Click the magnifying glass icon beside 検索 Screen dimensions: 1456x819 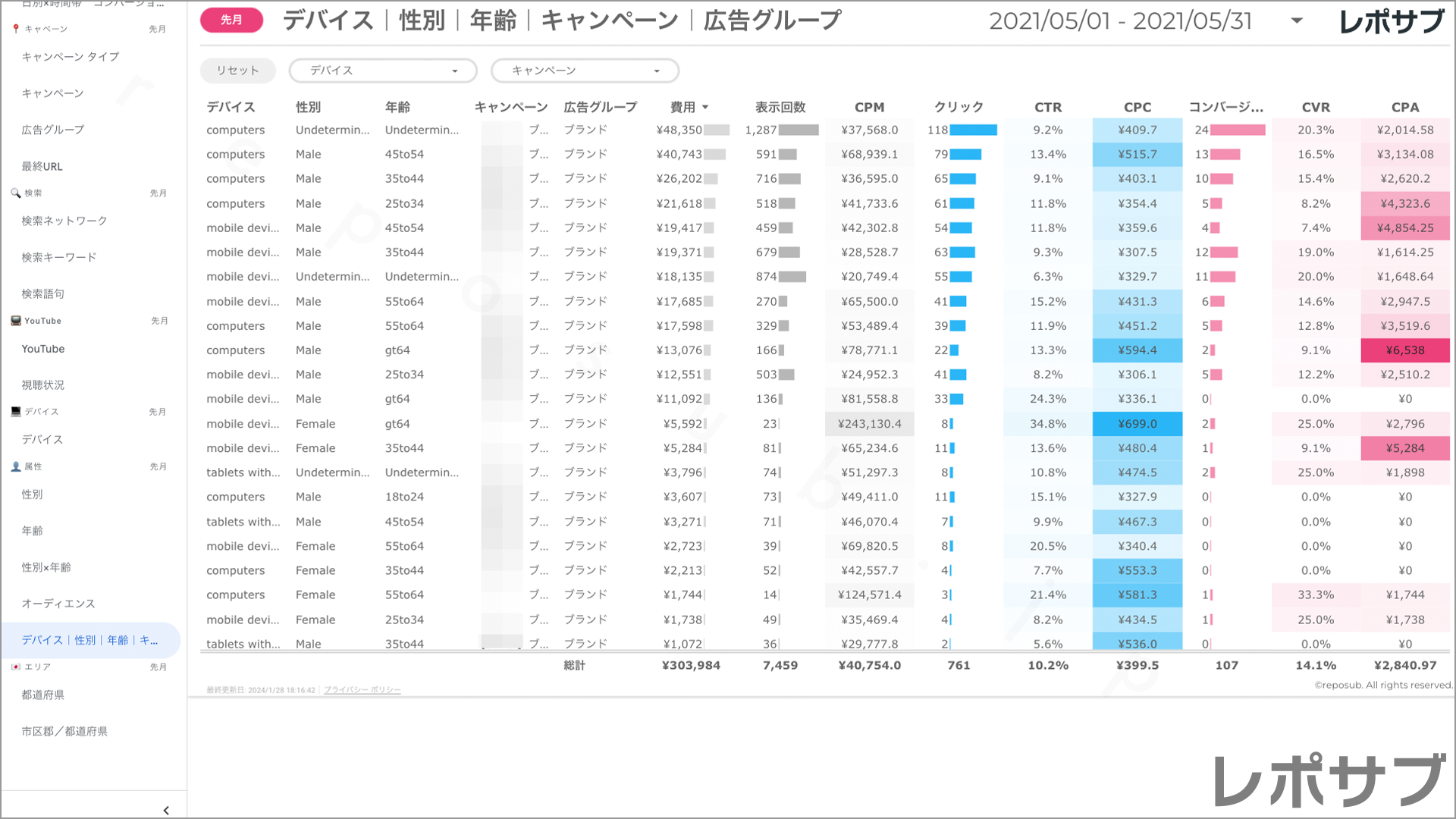(x=15, y=192)
